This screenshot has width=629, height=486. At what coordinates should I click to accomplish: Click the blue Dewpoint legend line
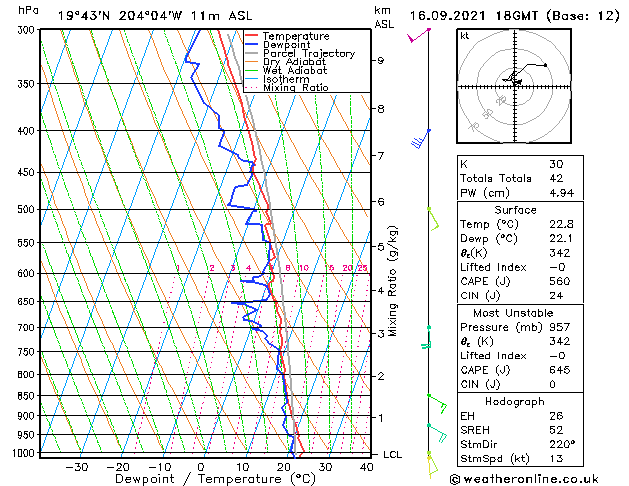pos(251,45)
